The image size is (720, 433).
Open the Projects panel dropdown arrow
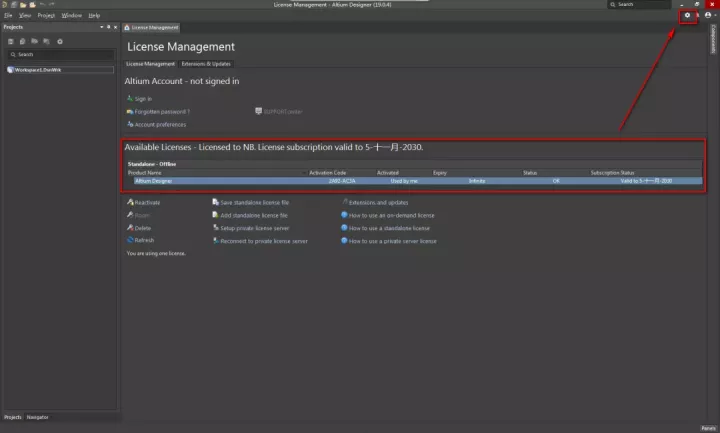click(x=100, y=27)
